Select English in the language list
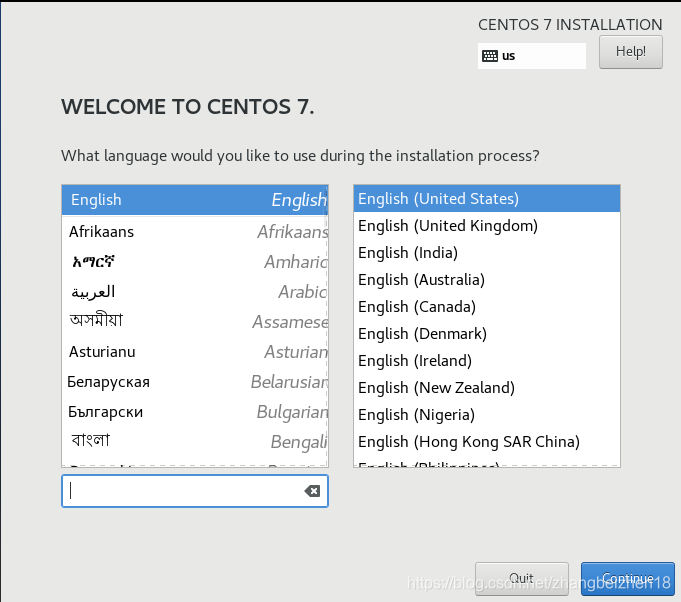 pos(195,200)
